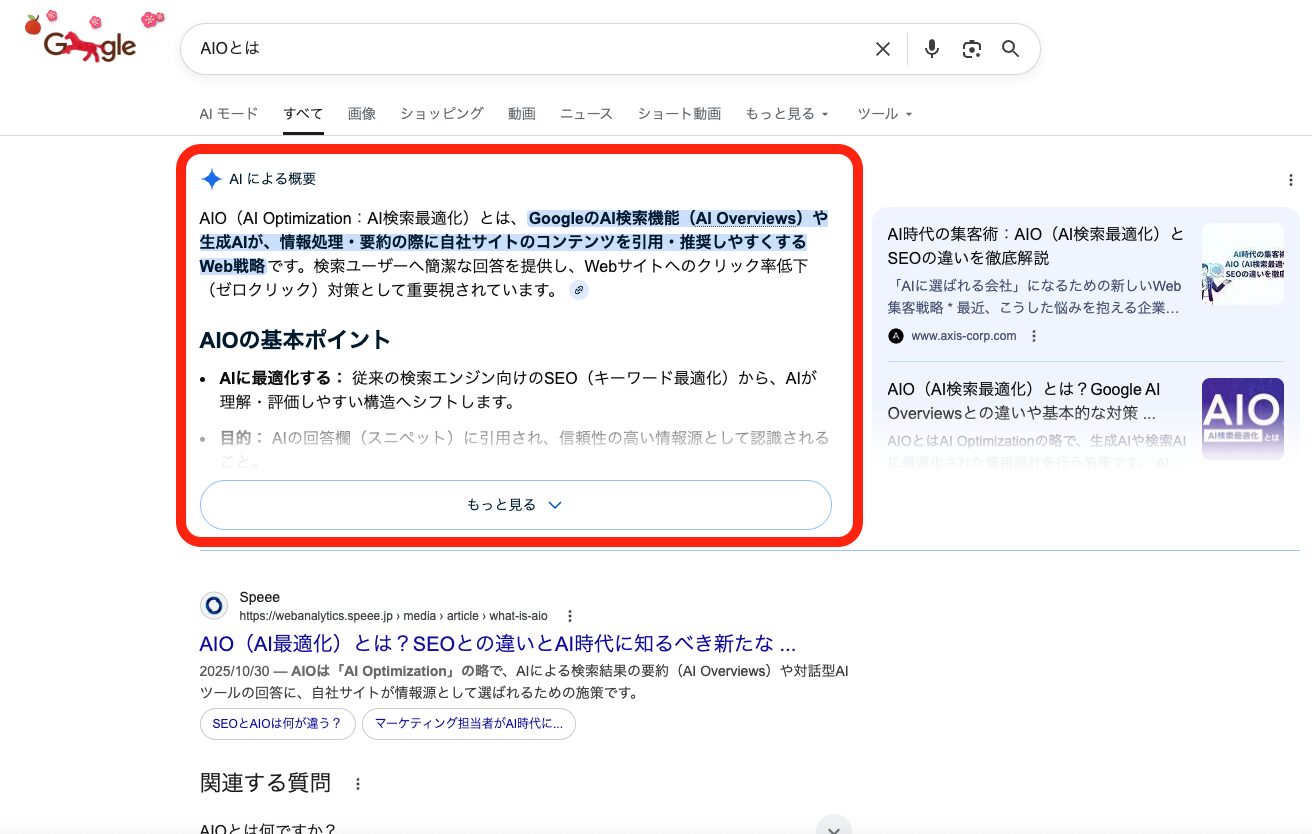
Task: Open the もっと見る tab dropdown
Action: pos(787,114)
